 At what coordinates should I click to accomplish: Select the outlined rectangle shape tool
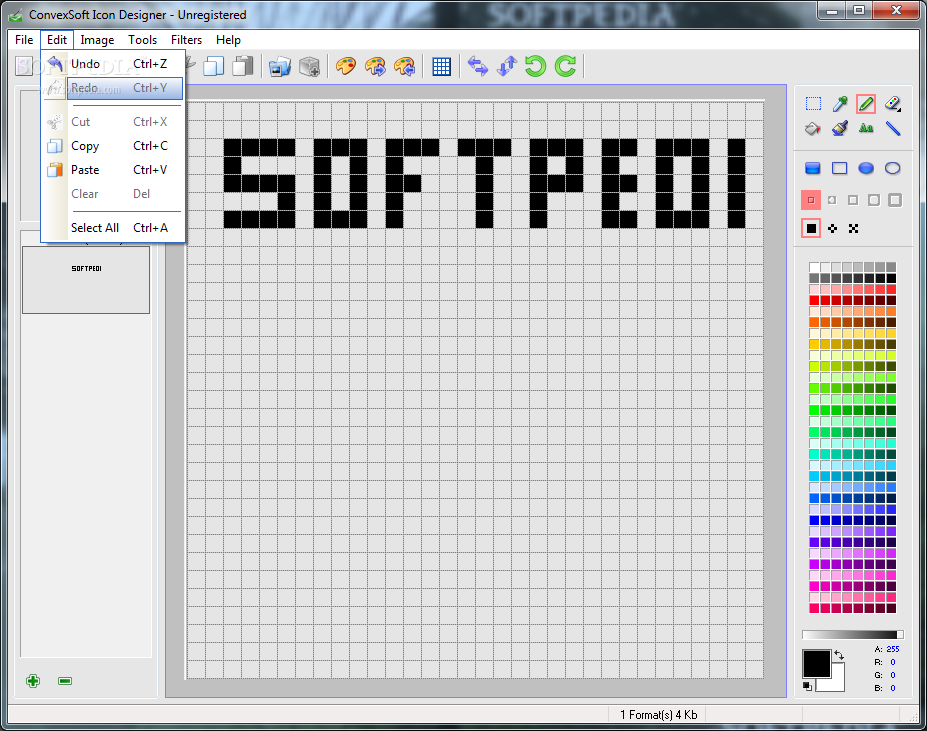pyautogui.click(x=840, y=169)
